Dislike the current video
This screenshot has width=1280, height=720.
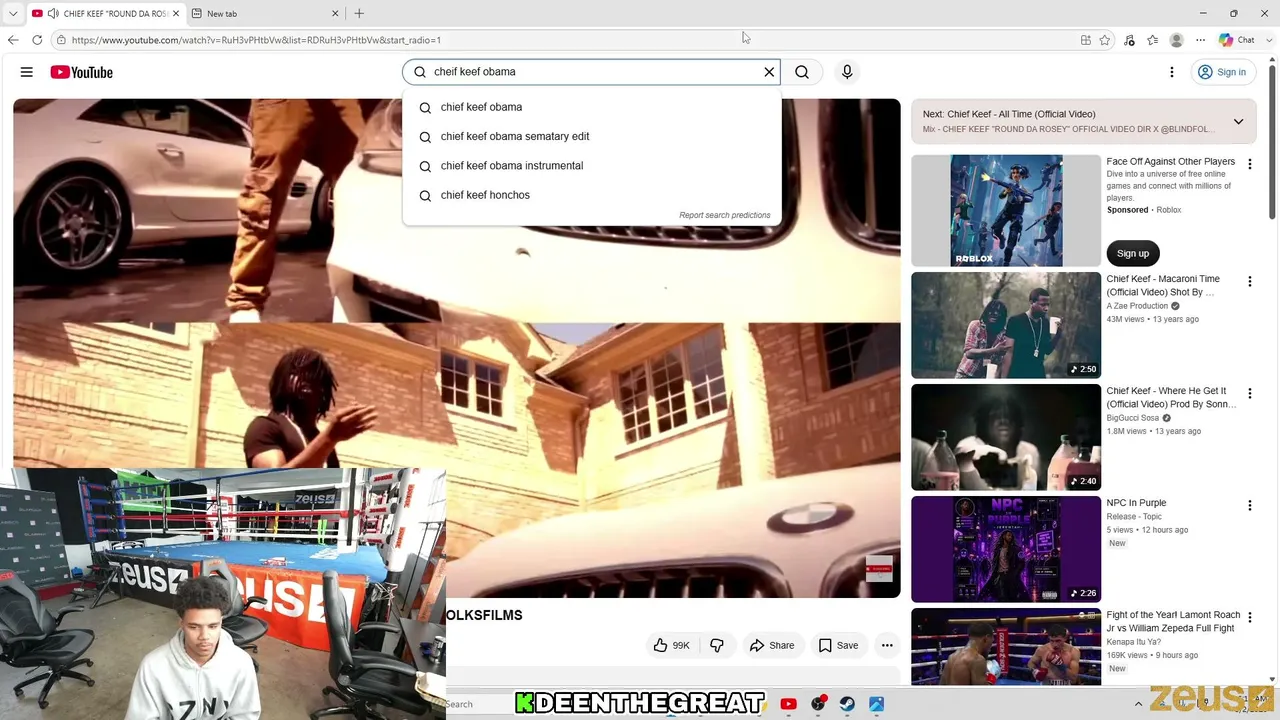[717, 646]
